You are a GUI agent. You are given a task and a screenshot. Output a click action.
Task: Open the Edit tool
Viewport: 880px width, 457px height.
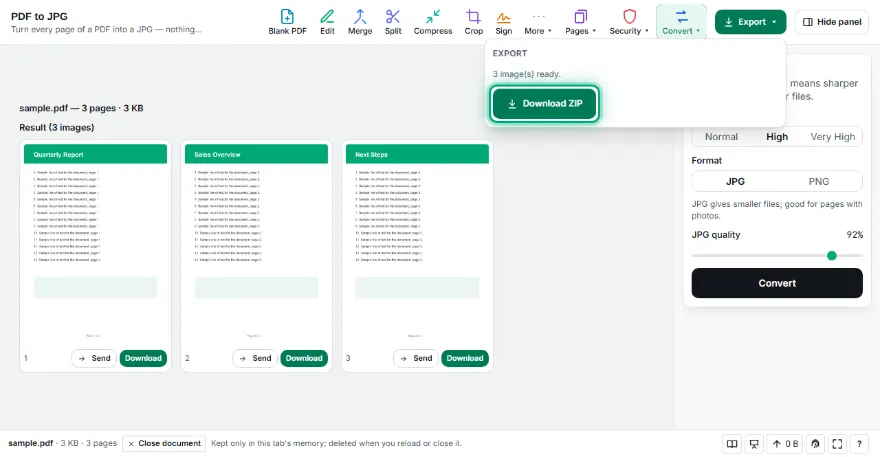coord(327,22)
